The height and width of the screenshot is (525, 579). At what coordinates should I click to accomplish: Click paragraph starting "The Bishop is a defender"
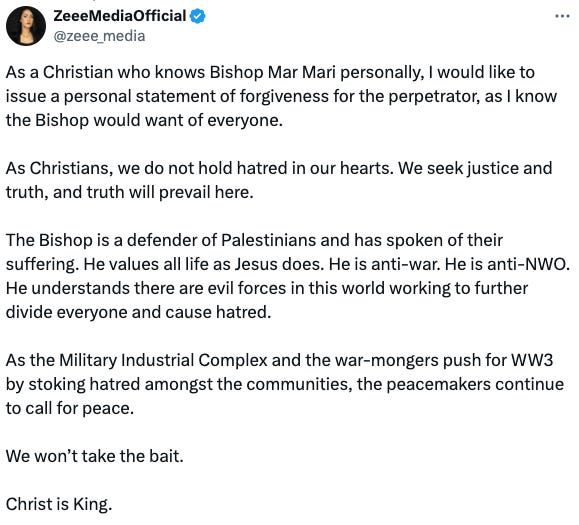tap(288, 276)
